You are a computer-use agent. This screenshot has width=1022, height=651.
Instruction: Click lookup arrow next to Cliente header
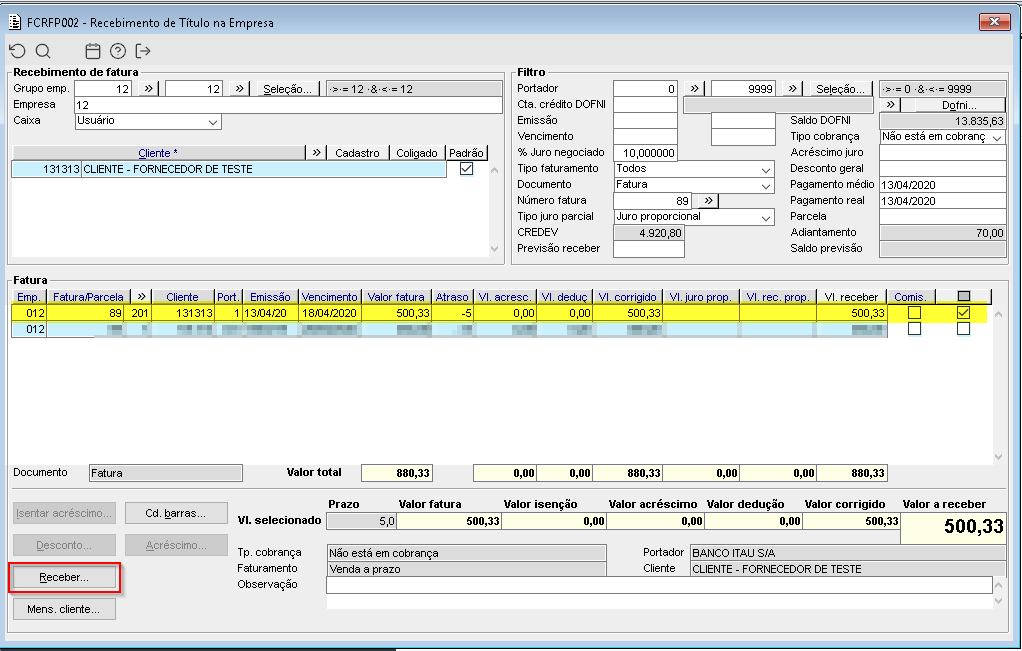pyautogui.click(x=317, y=153)
